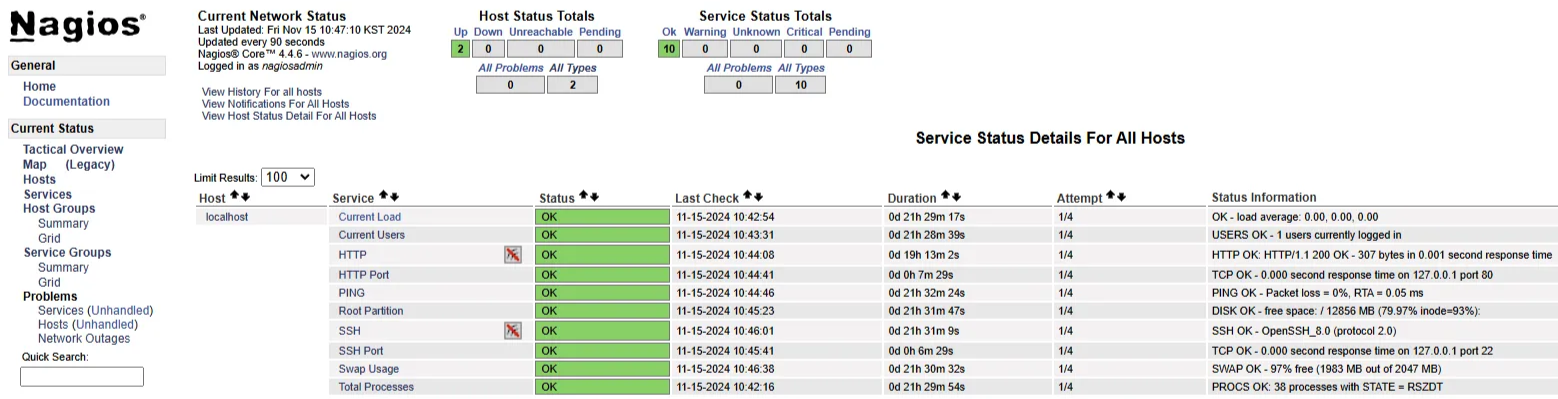Open Services under Problems
The height and width of the screenshot is (399, 1558).
pos(60,310)
